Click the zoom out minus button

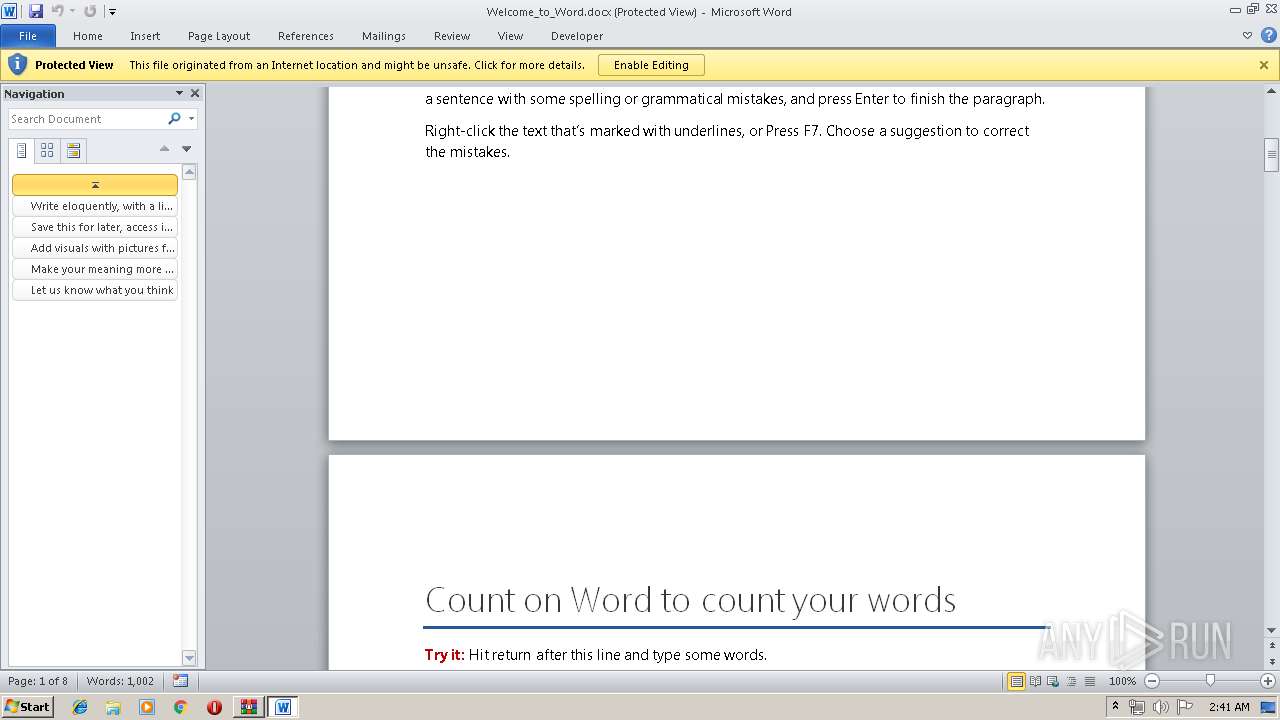point(1151,681)
